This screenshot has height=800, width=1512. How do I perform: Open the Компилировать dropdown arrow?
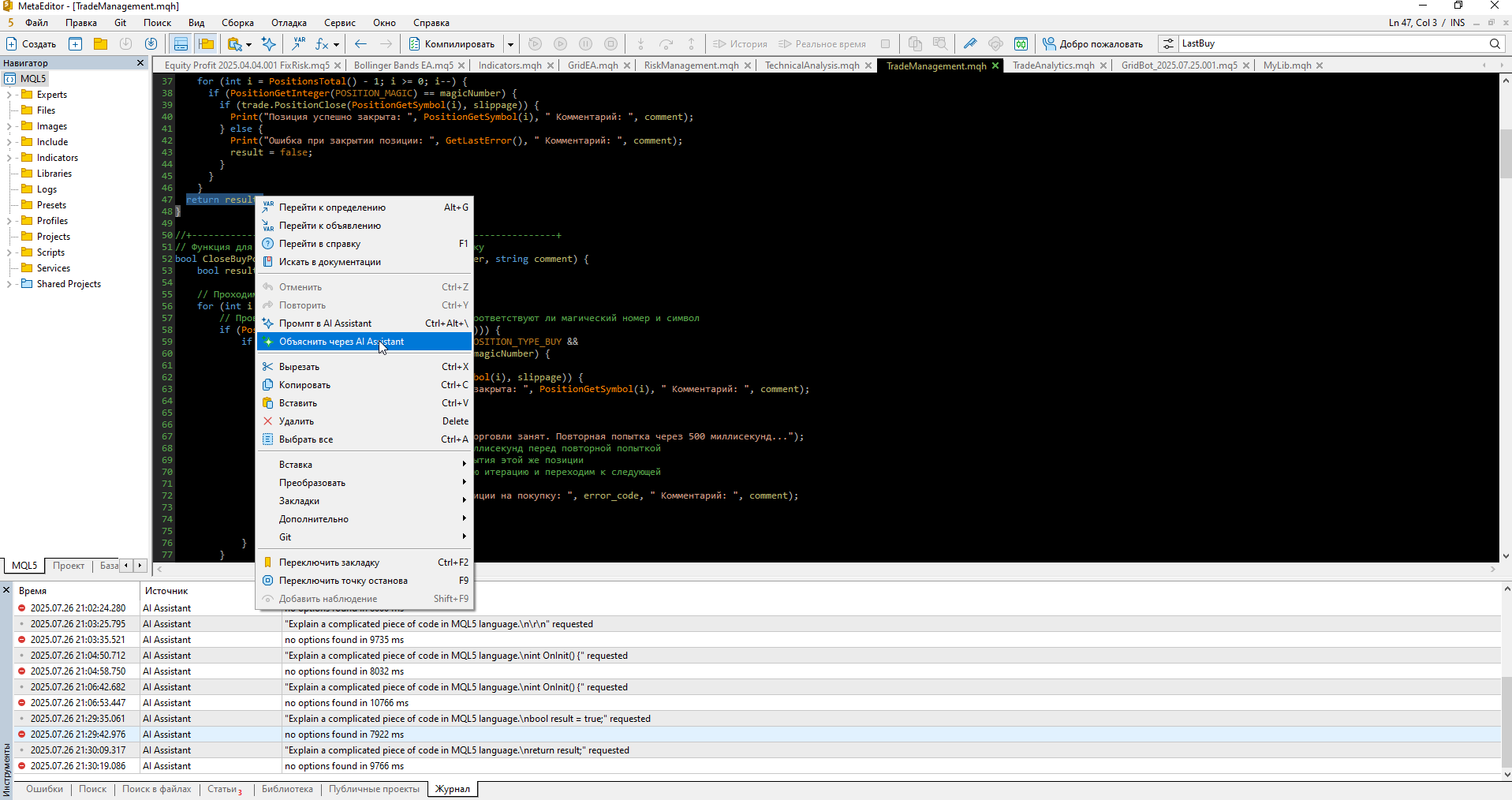[510, 44]
